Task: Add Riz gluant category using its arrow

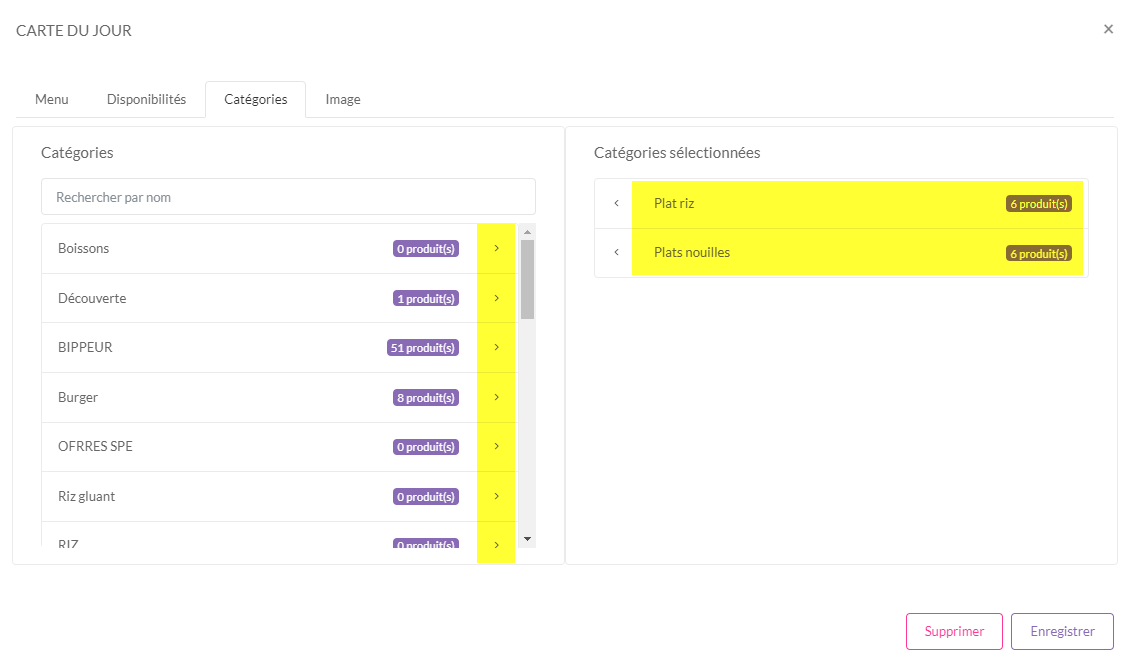Action: pos(496,496)
